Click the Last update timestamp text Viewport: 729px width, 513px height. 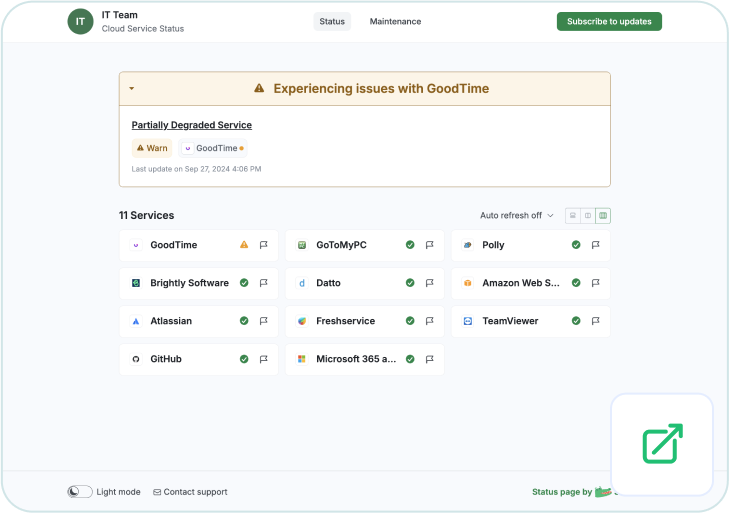click(196, 169)
